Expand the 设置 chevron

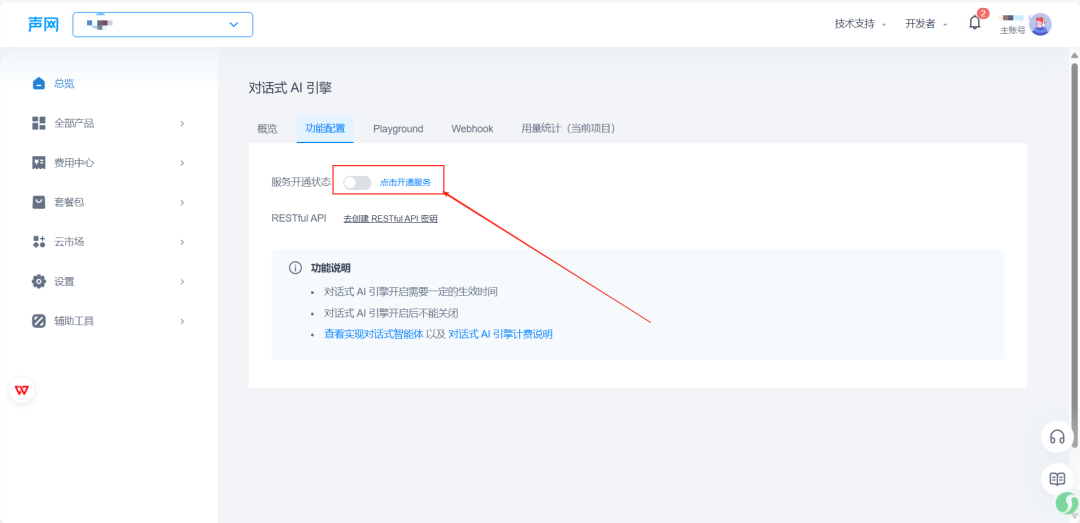coord(182,282)
